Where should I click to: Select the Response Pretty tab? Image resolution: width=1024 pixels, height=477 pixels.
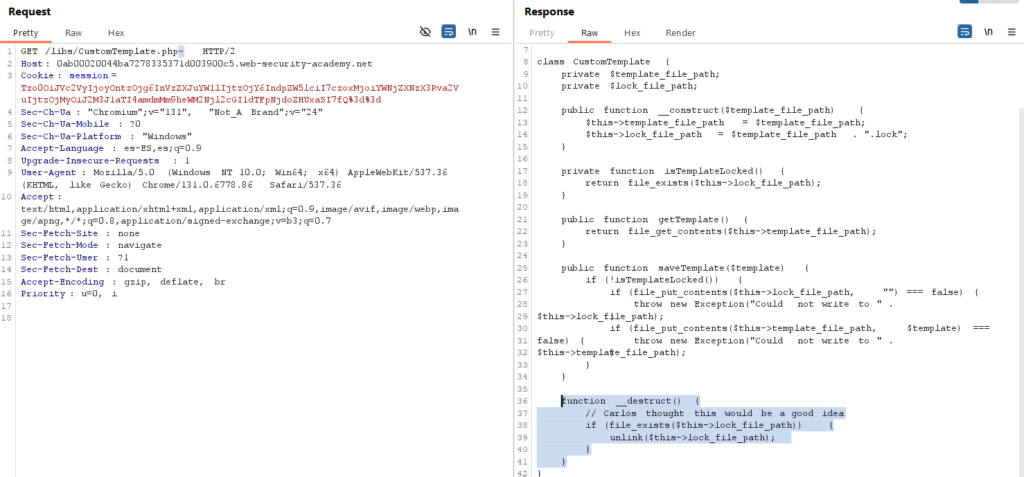[x=541, y=33]
